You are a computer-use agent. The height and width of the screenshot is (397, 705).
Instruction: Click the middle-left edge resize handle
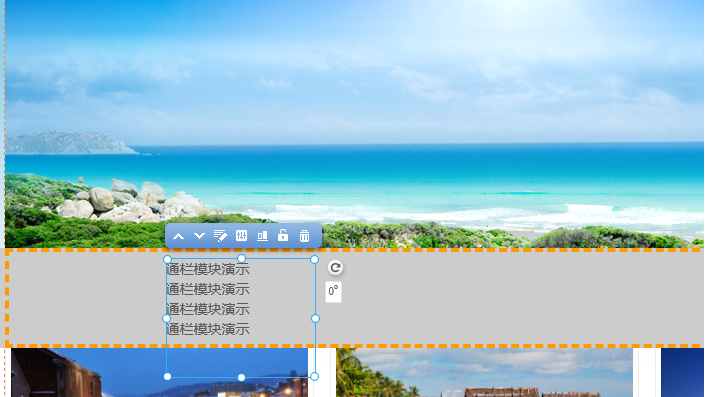tap(166, 318)
